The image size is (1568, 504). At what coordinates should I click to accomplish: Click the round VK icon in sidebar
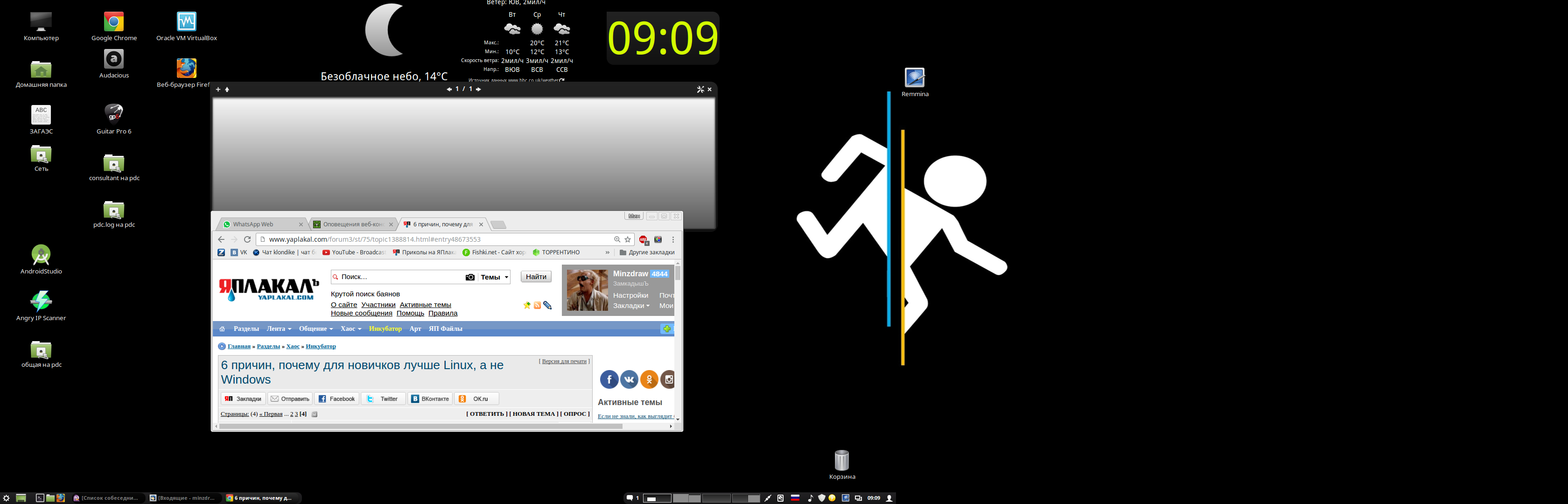click(x=630, y=379)
